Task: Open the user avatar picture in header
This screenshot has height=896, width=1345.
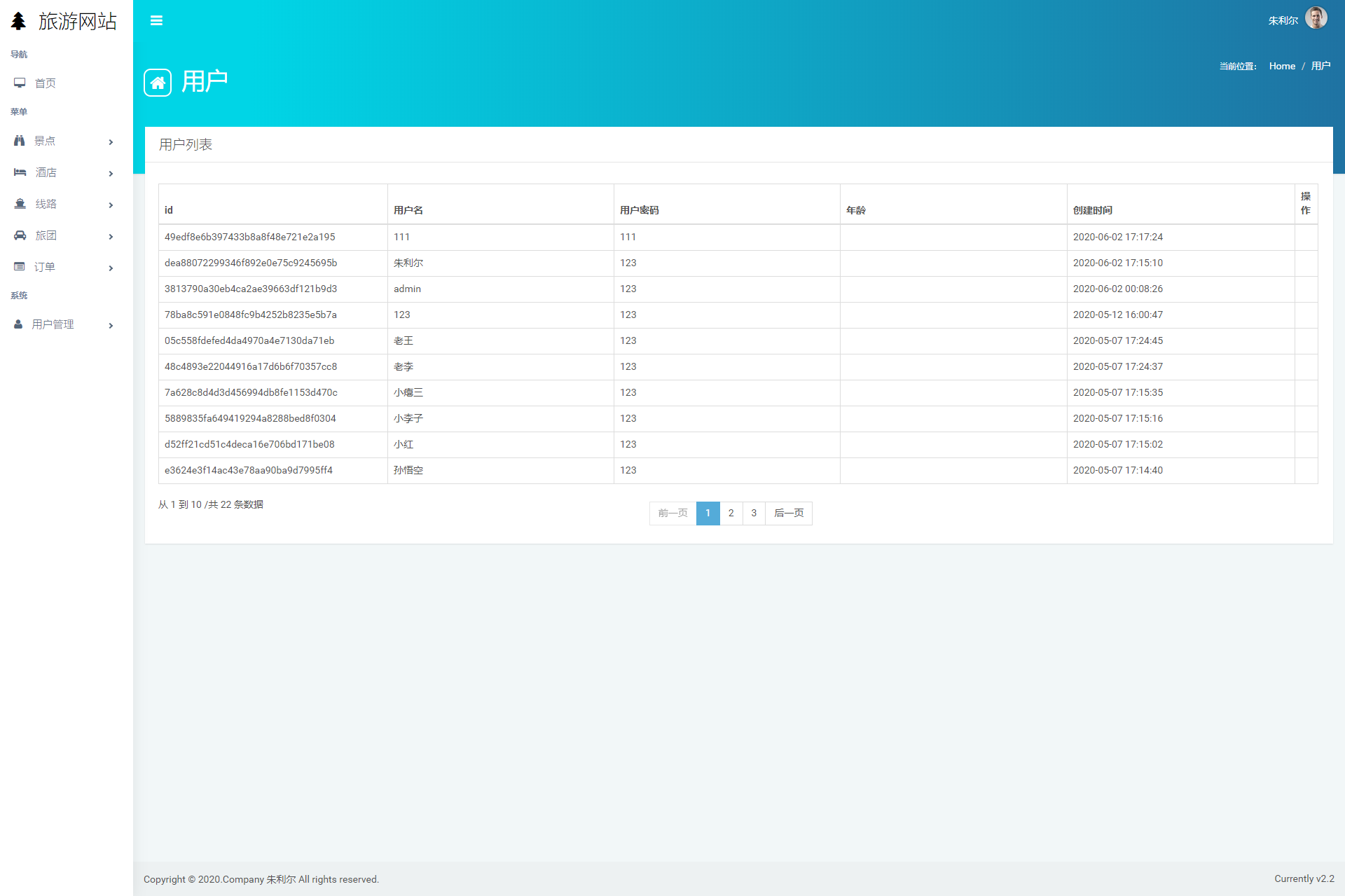Action: coord(1316,18)
